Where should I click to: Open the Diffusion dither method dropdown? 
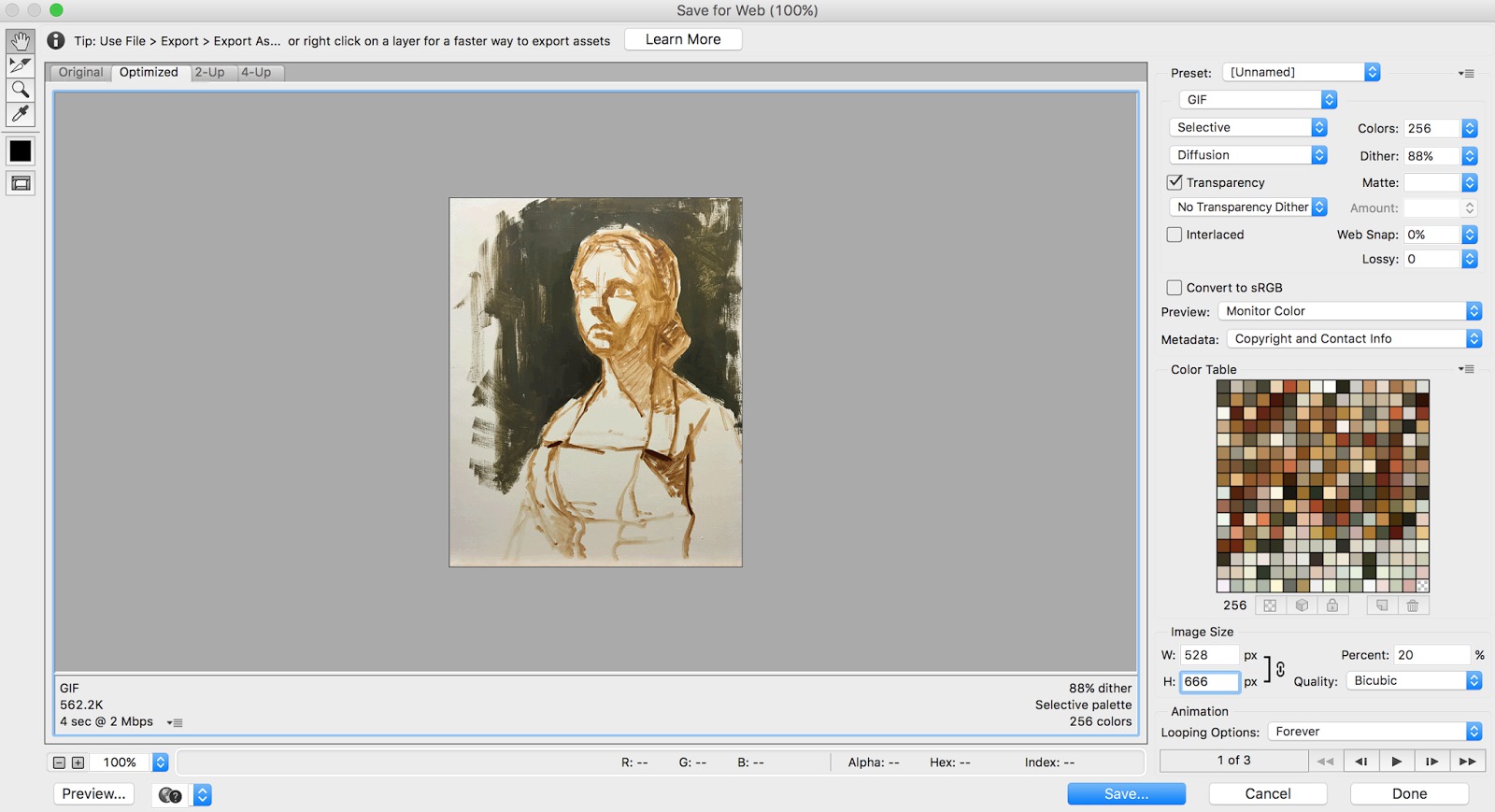tap(1248, 155)
